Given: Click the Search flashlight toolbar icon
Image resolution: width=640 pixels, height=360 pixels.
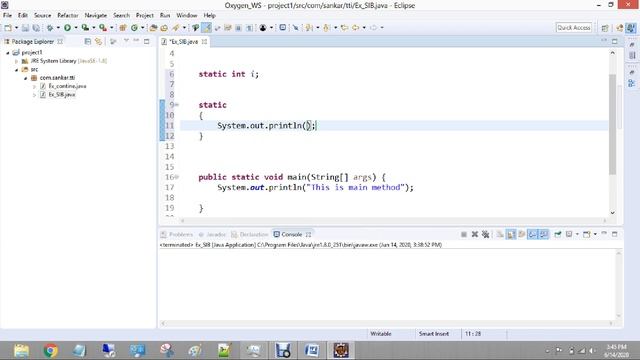Looking at the screenshot, I should [x=176, y=28].
